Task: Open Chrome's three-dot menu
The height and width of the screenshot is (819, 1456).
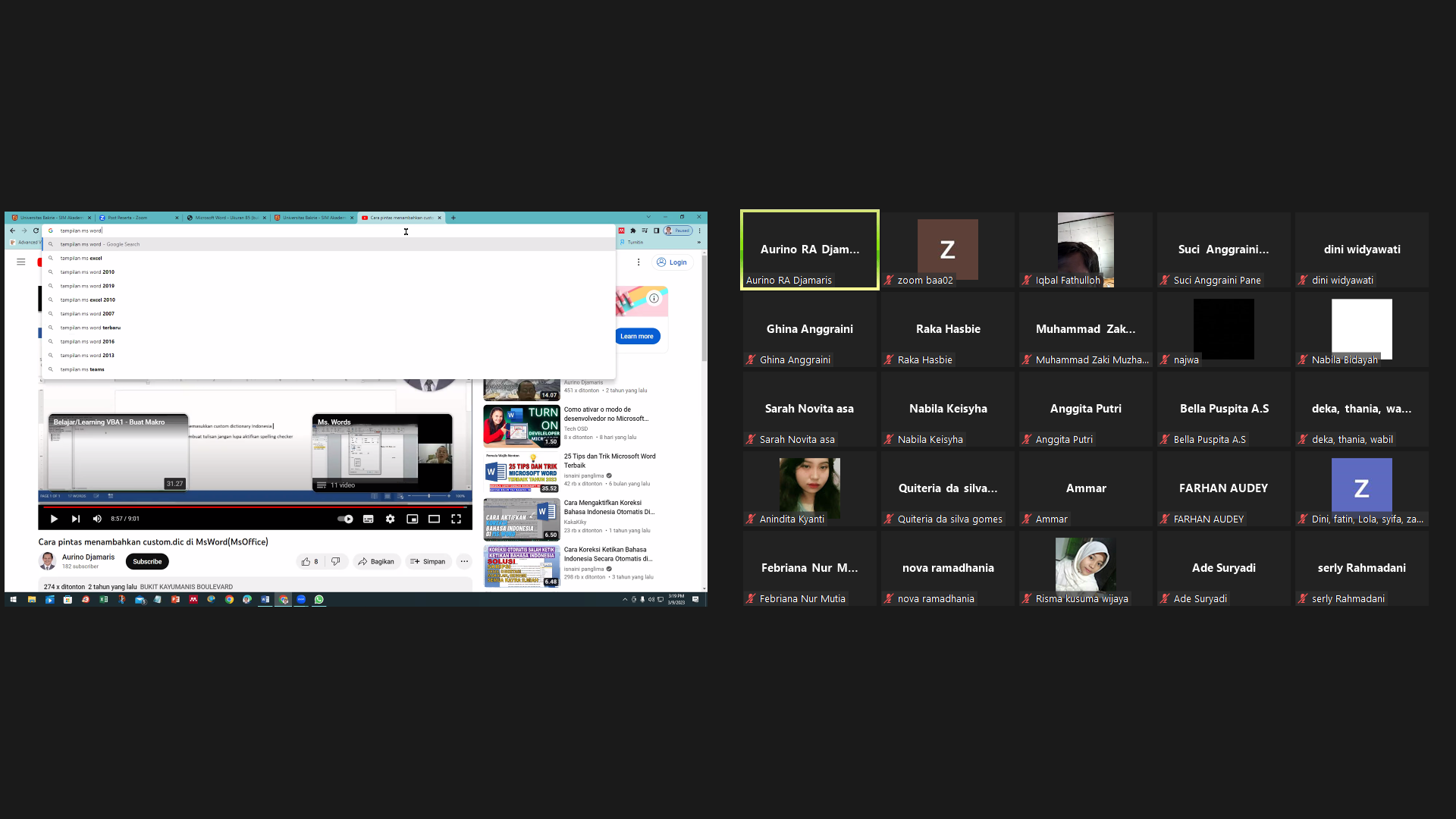Action: tap(700, 231)
